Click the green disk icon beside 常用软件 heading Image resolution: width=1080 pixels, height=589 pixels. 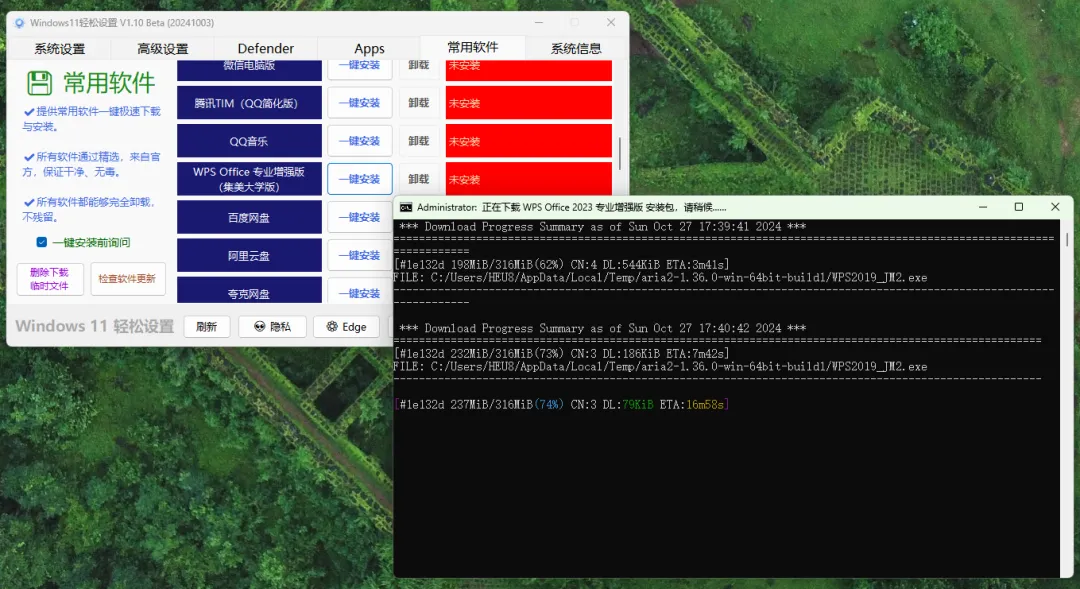coord(38,84)
